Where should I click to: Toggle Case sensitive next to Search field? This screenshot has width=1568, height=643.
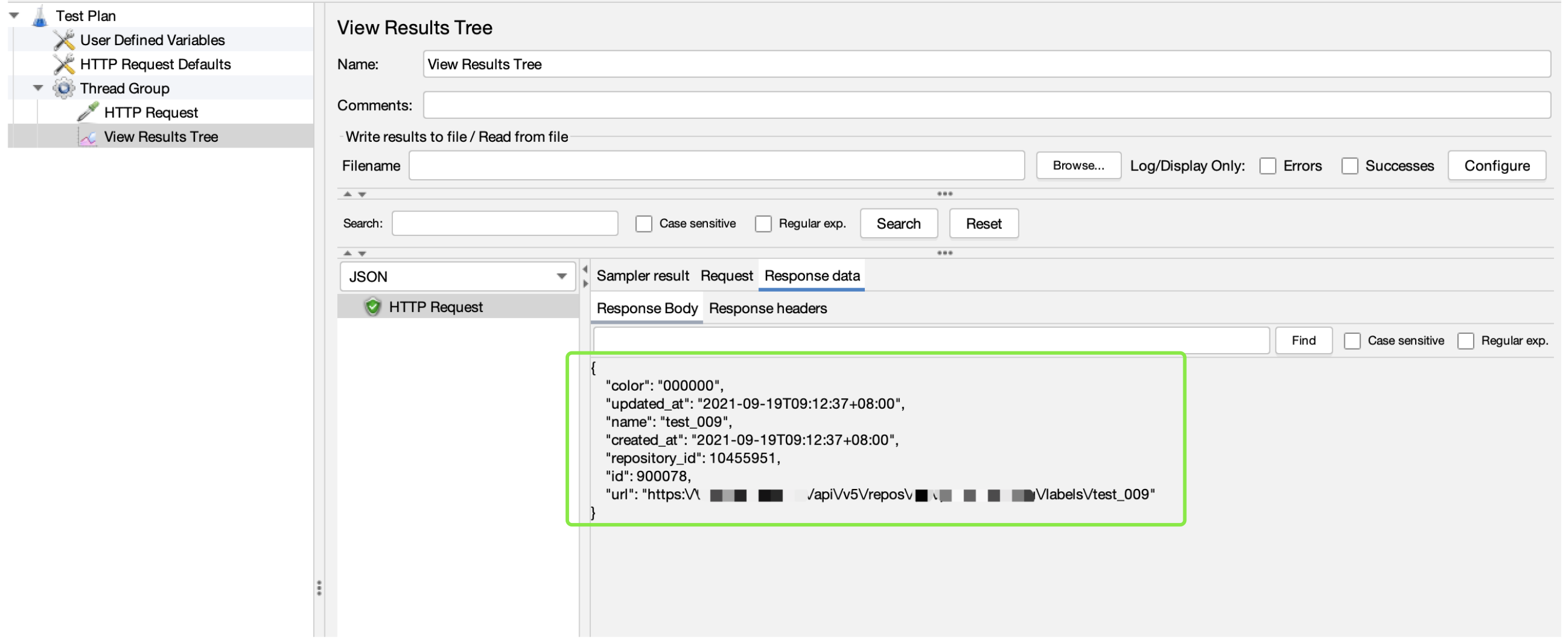coord(645,224)
